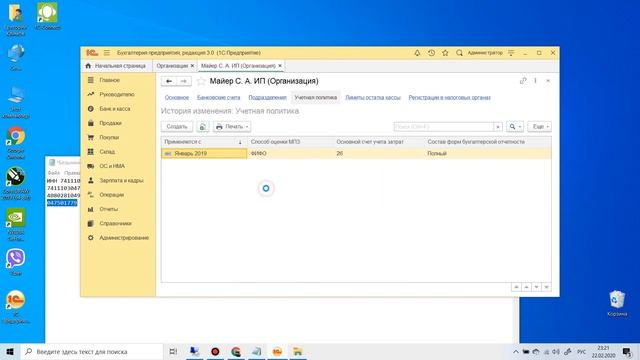Click the Администратор user name

(485, 53)
